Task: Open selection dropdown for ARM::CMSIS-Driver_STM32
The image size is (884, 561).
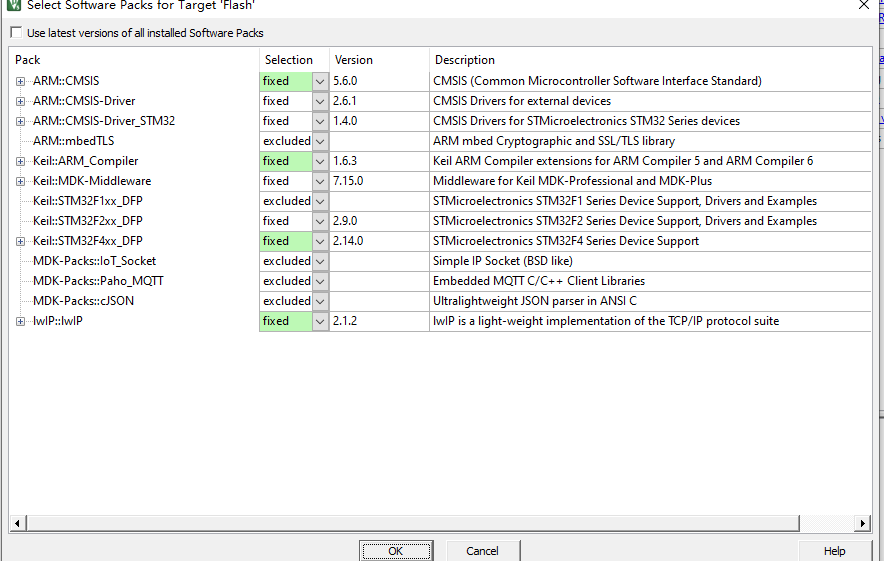Action: pyautogui.click(x=320, y=121)
